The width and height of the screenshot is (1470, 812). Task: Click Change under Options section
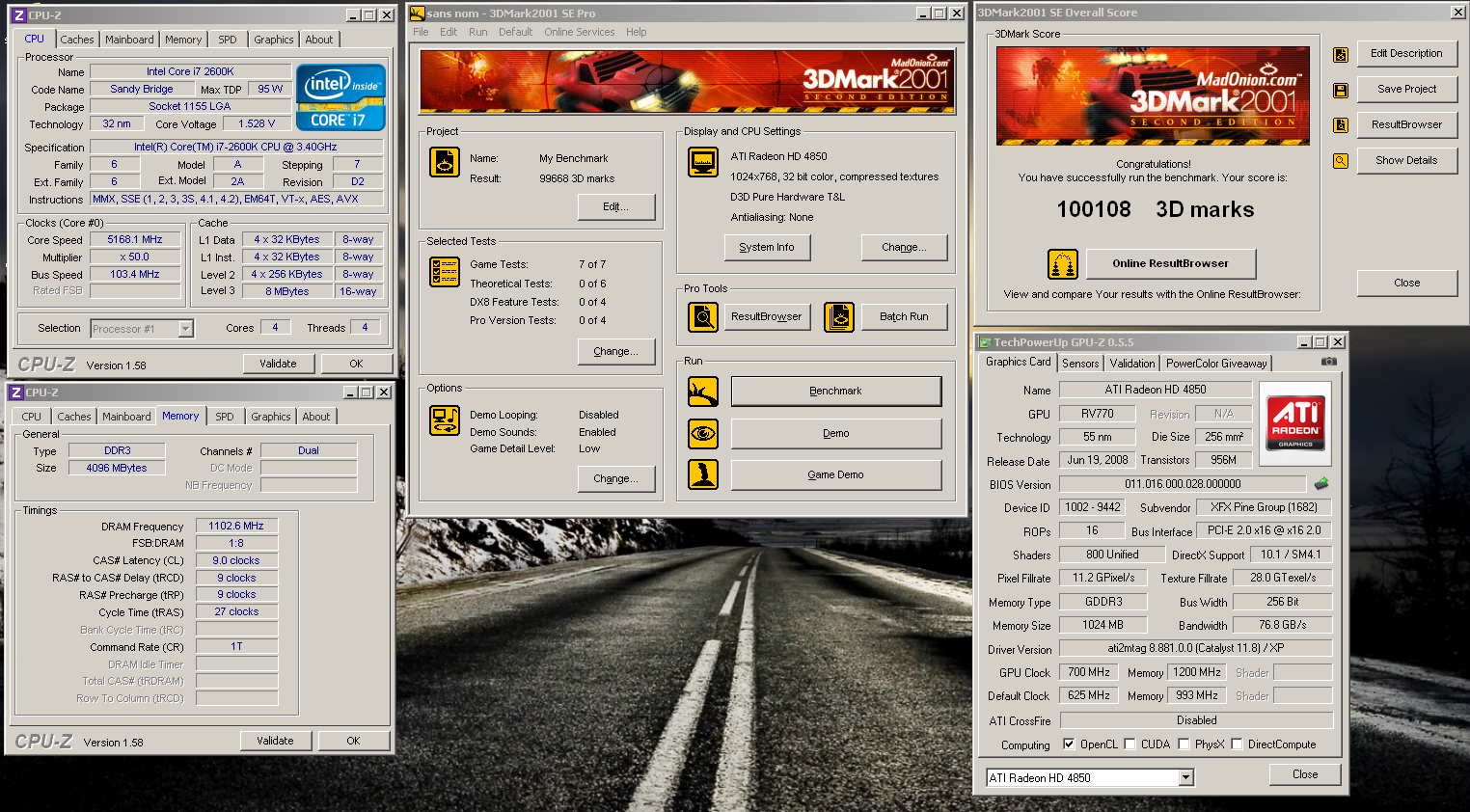[615, 479]
